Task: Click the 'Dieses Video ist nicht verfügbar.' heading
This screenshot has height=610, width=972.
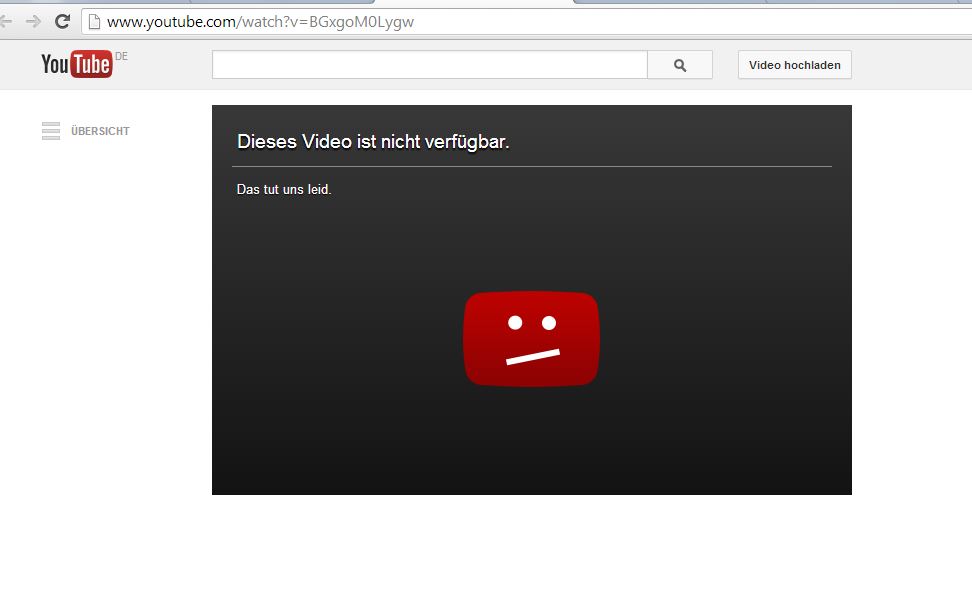Action: pyautogui.click(x=373, y=142)
